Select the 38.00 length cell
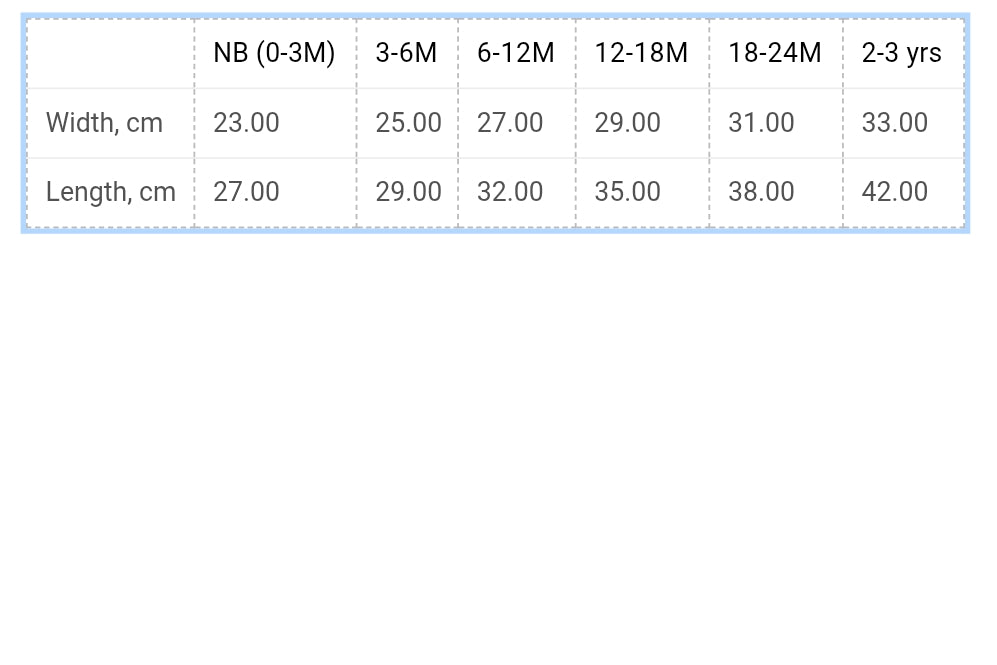 pyautogui.click(x=761, y=192)
